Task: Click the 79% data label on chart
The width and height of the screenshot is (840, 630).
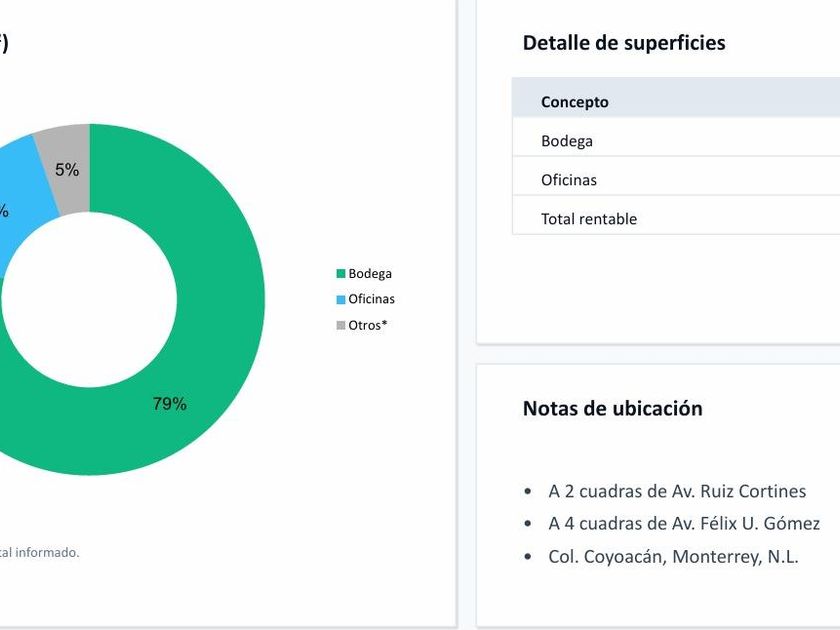Action: click(x=169, y=404)
